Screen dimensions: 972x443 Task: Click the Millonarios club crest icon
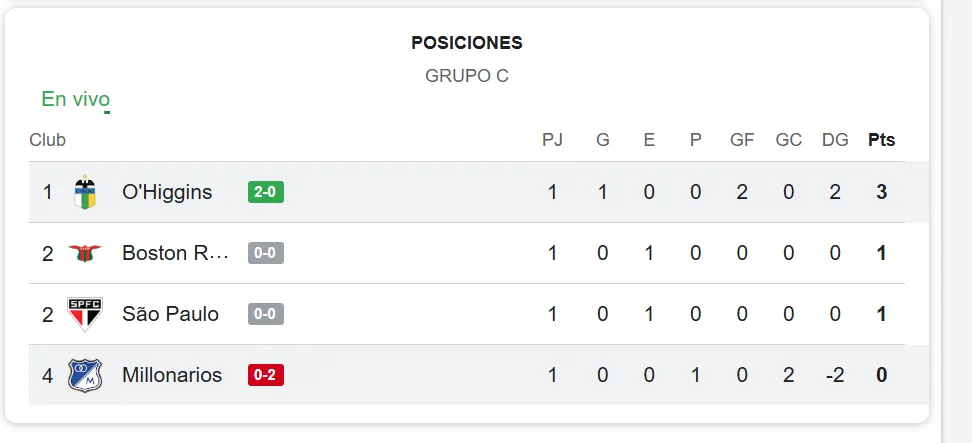85,375
